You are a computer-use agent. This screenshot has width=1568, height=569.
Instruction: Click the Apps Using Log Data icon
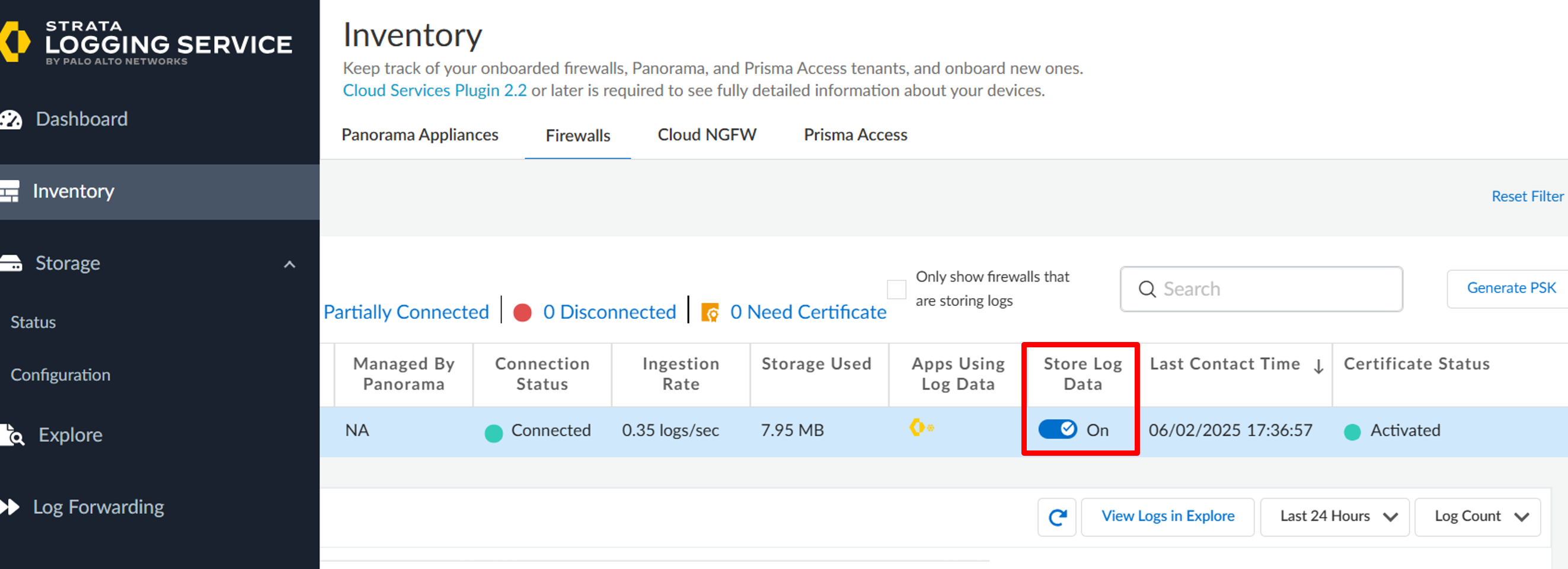(x=921, y=428)
